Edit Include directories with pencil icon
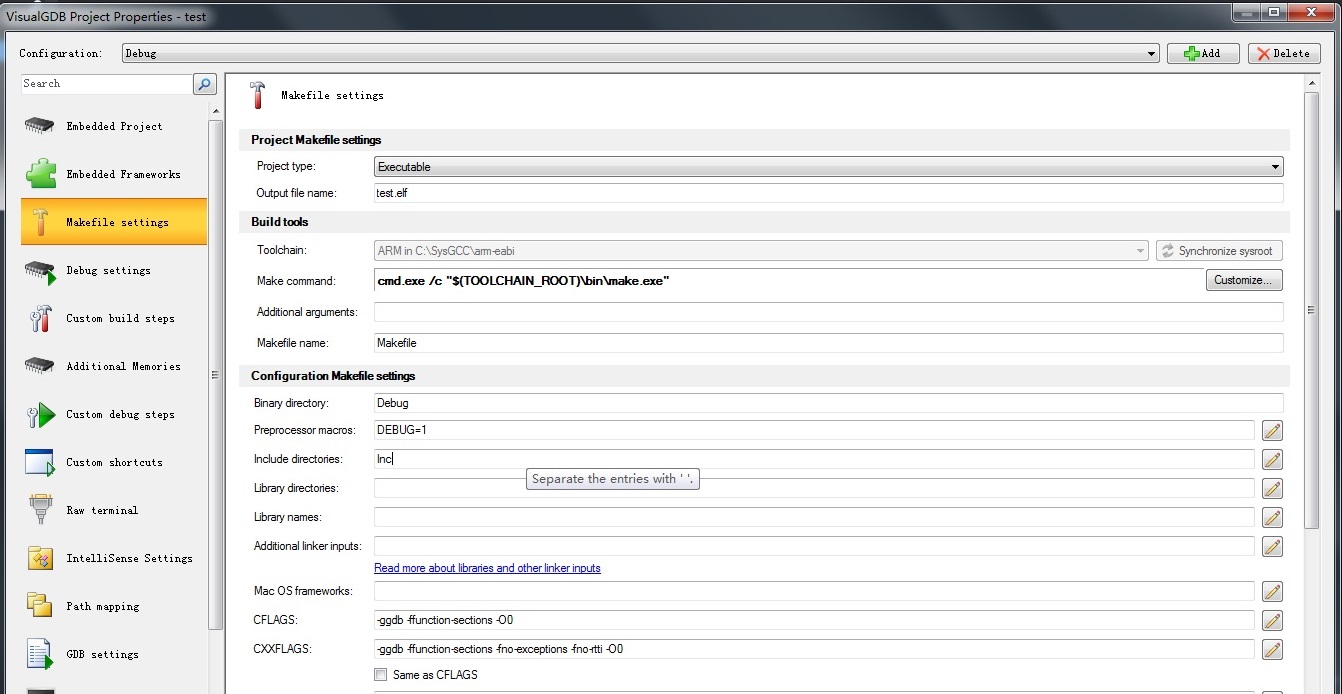 click(x=1272, y=460)
